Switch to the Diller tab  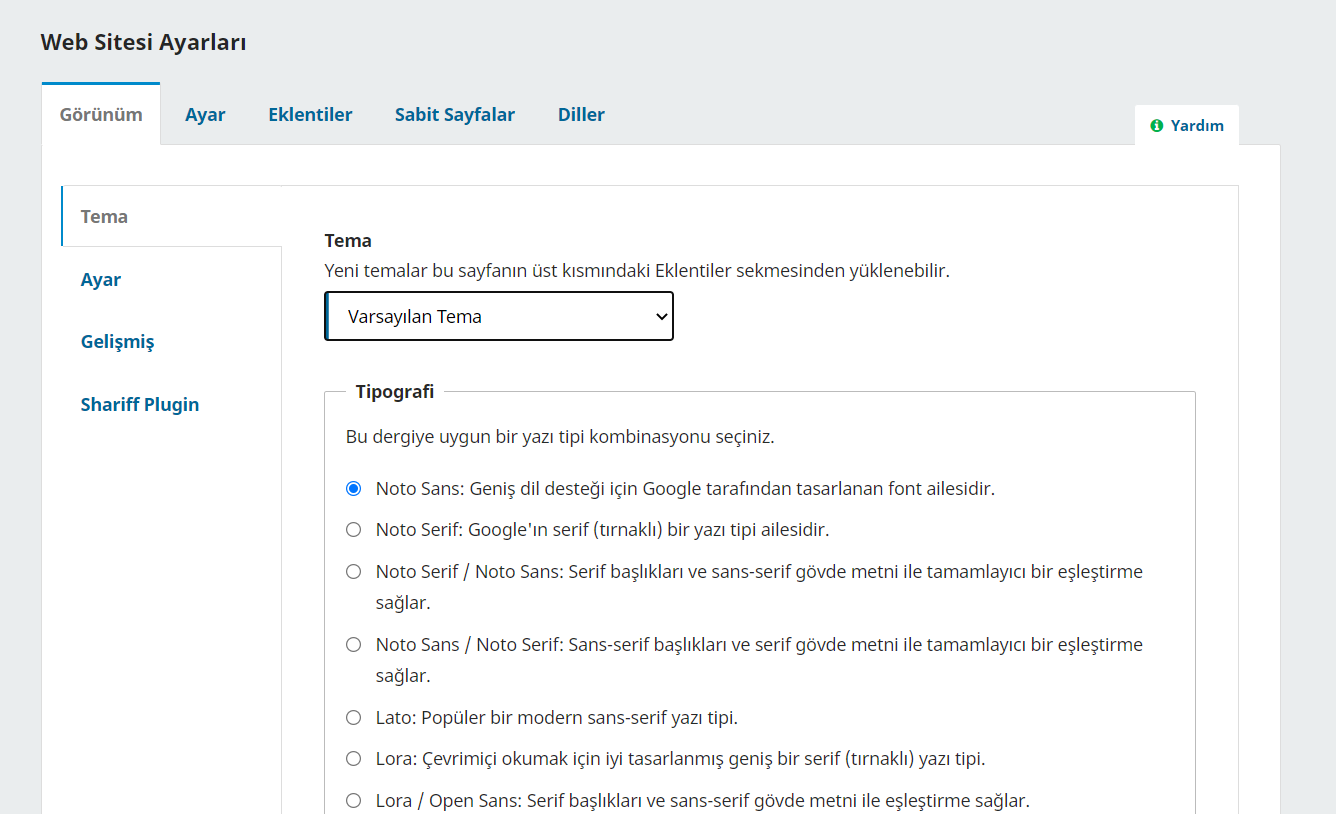(x=581, y=114)
